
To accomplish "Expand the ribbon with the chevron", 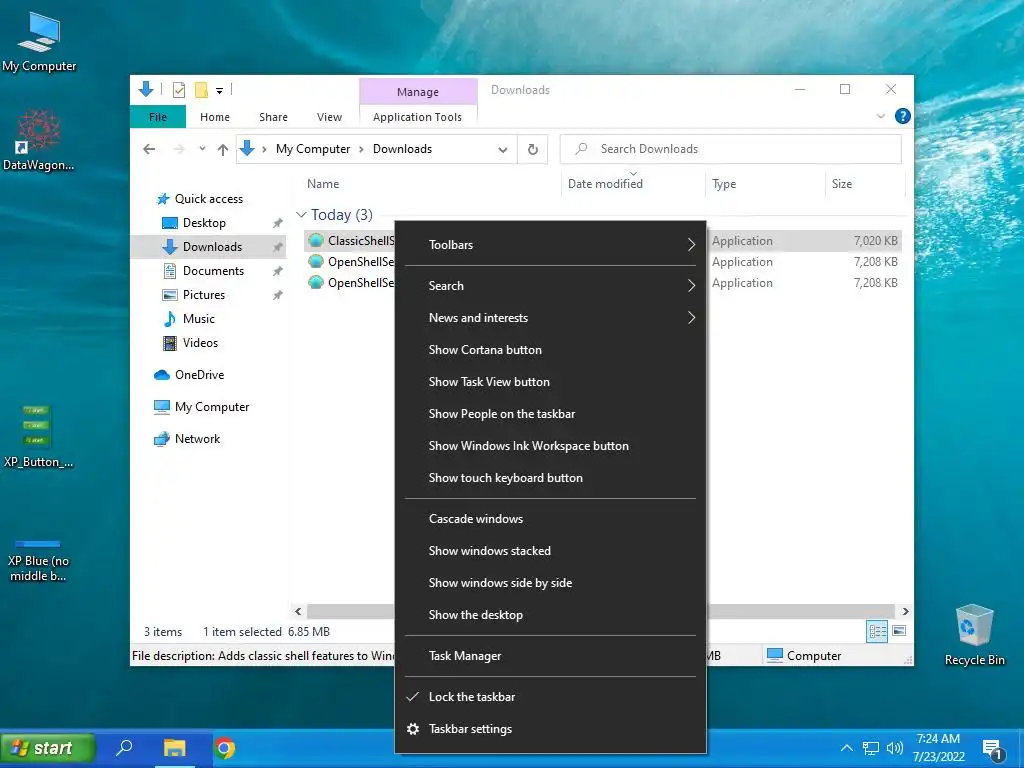I will [880, 116].
